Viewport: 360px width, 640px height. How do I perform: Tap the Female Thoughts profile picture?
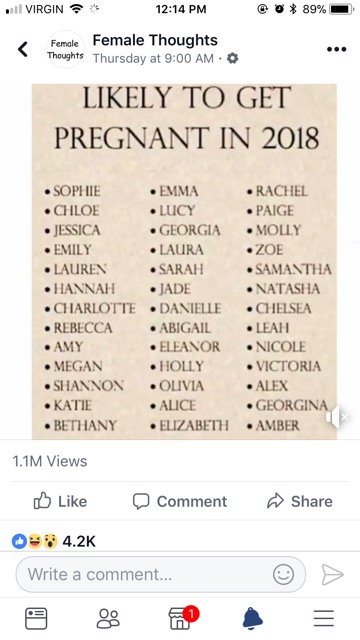(x=65, y=49)
